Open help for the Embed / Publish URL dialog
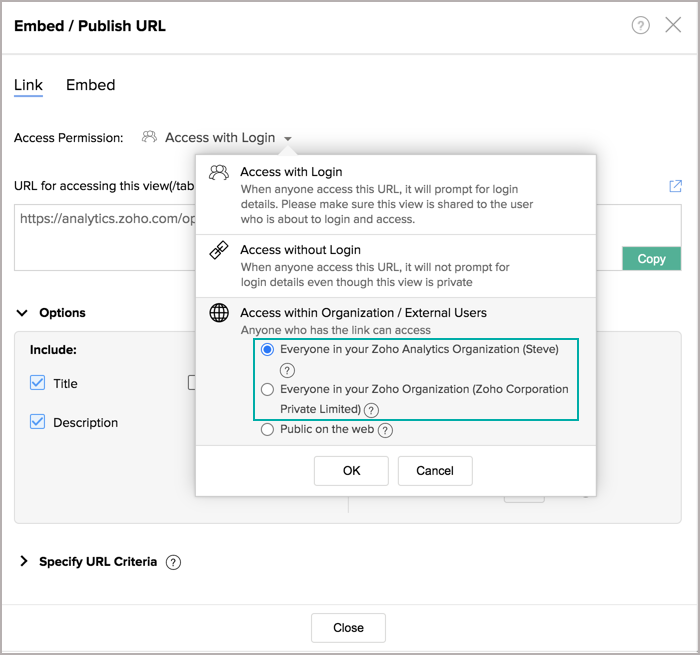 pos(640,25)
